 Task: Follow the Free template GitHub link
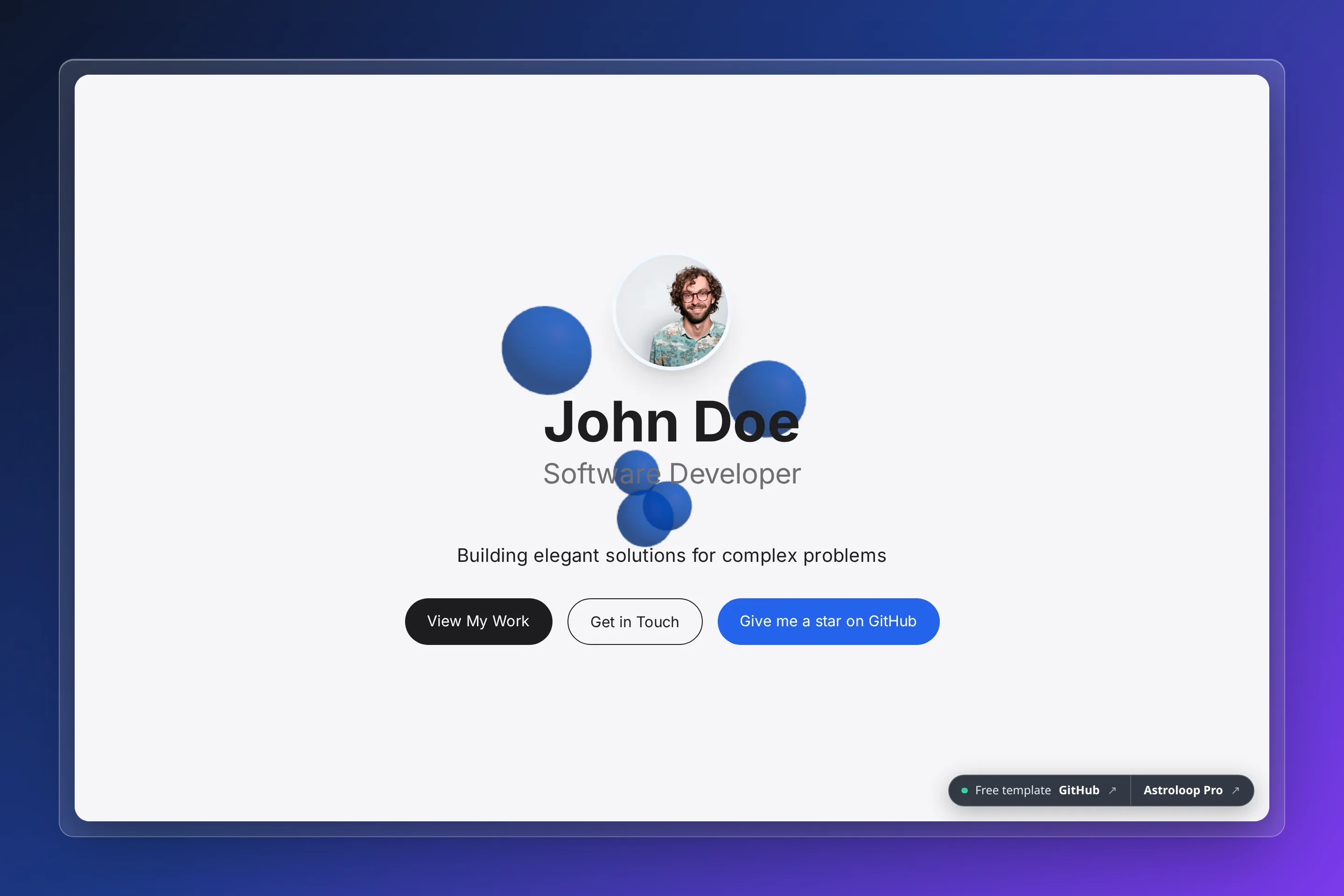coord(1039,790)
